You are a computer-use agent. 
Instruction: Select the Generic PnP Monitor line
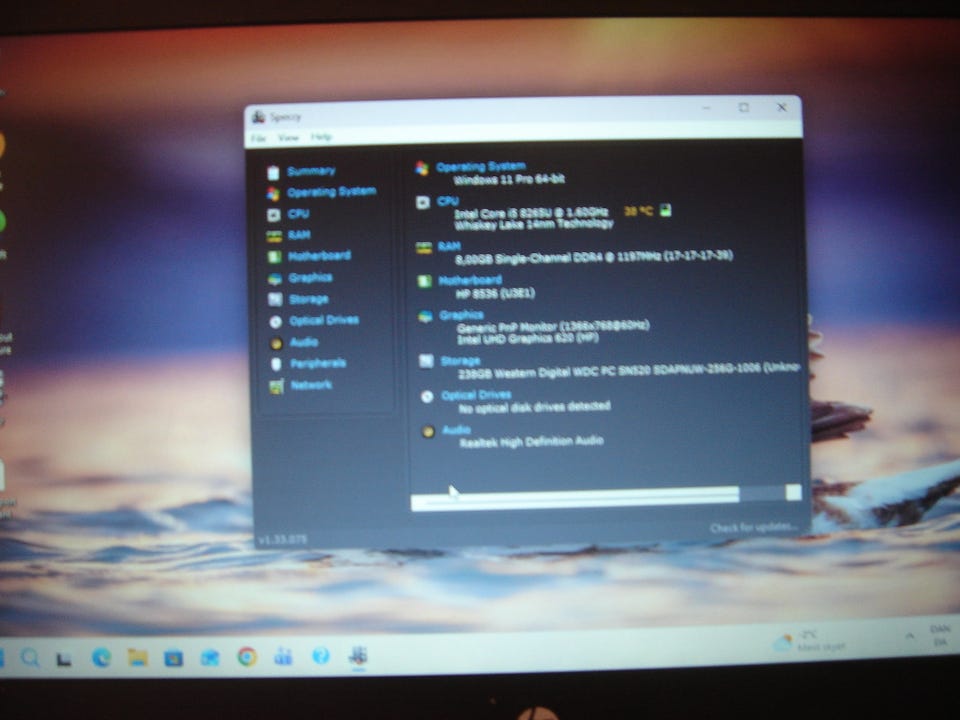(553, 326)
